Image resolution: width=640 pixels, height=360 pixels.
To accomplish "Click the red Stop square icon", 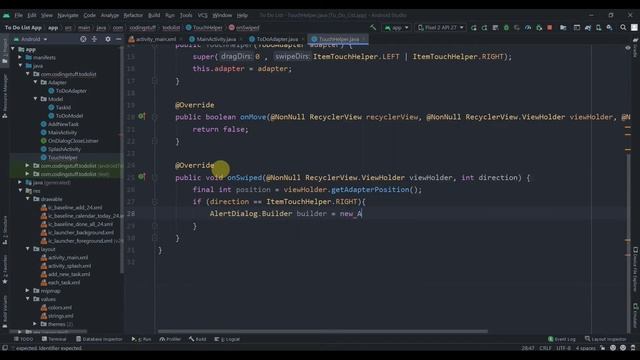I will (550, 28).
